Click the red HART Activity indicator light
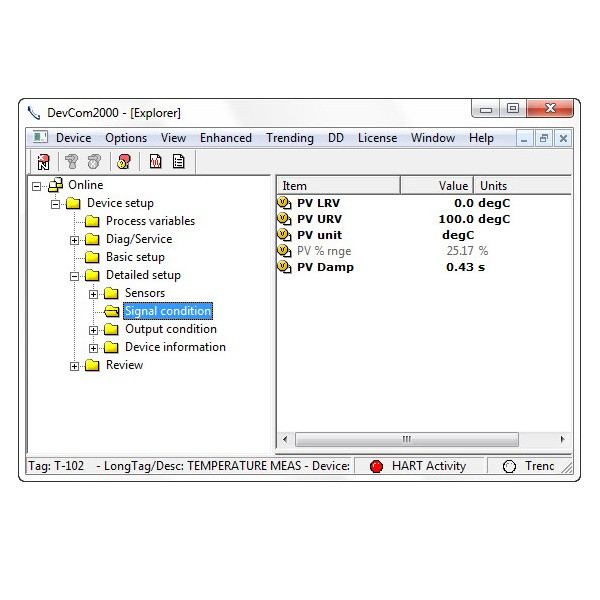This screenshot has width=600, height=600. pyautogui.click(x=377, y=466)
